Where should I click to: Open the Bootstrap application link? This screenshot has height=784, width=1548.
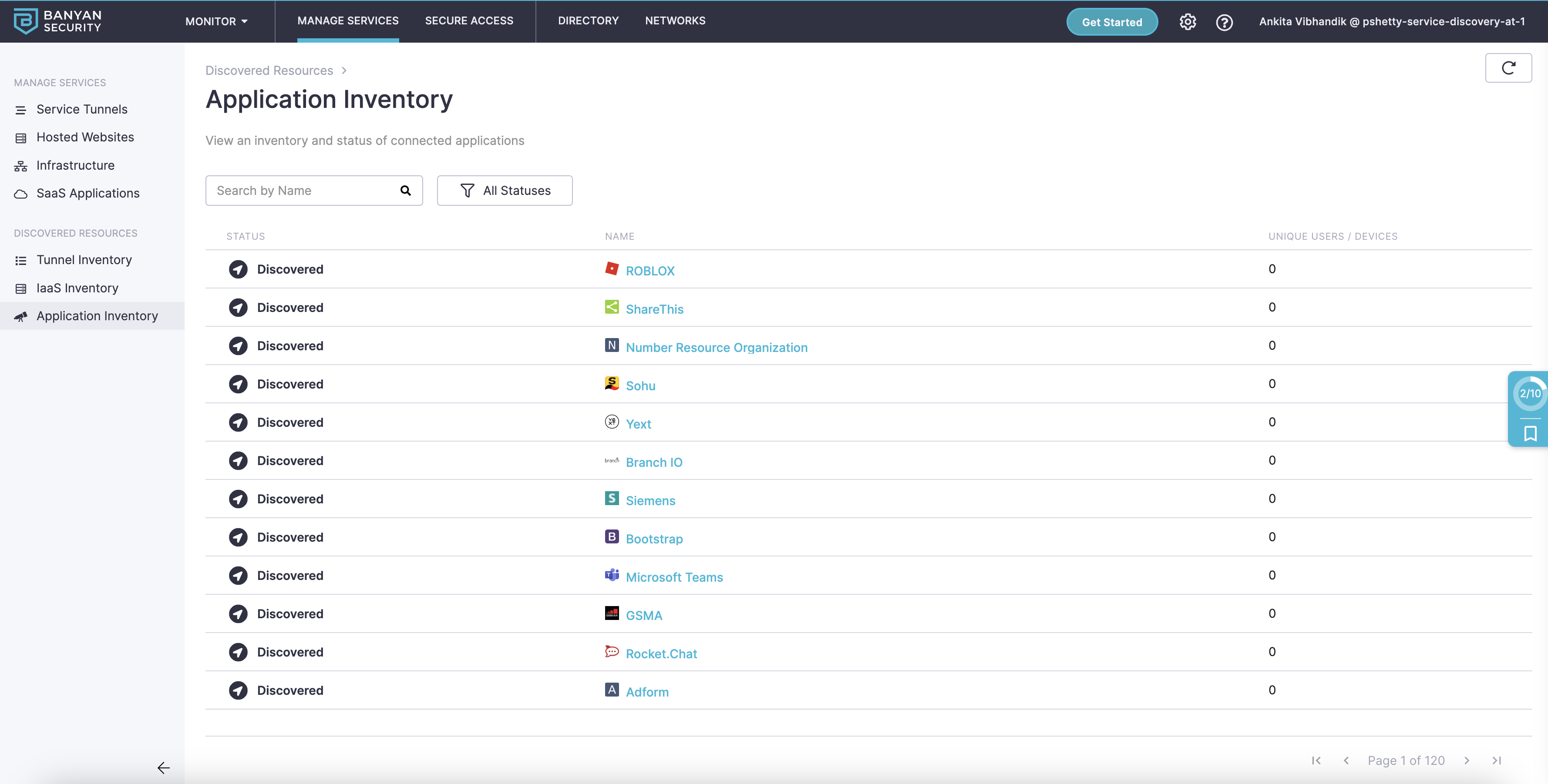tap(654, 539)
